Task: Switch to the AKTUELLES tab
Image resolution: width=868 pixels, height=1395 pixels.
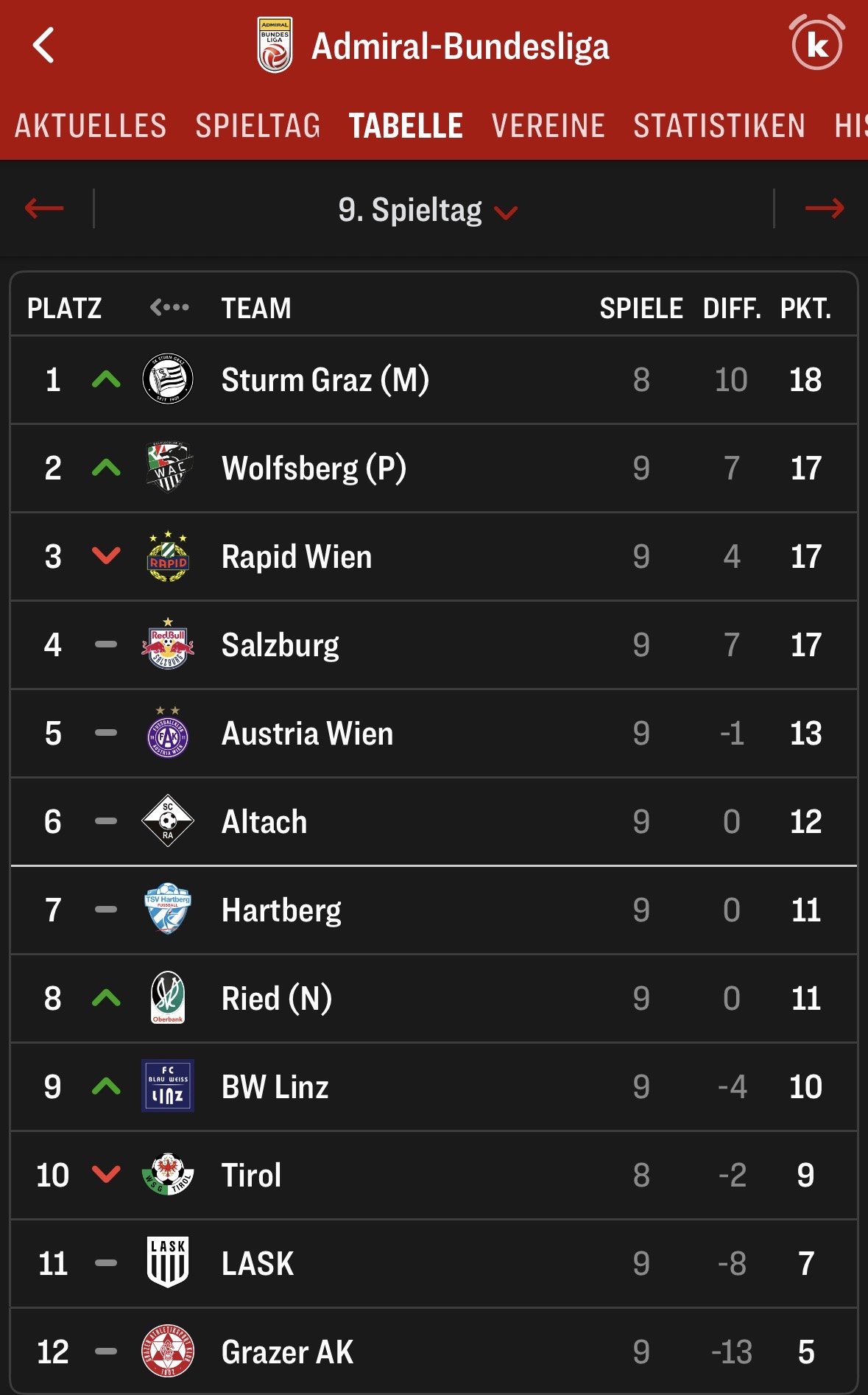Action: [x=91, y=126]
